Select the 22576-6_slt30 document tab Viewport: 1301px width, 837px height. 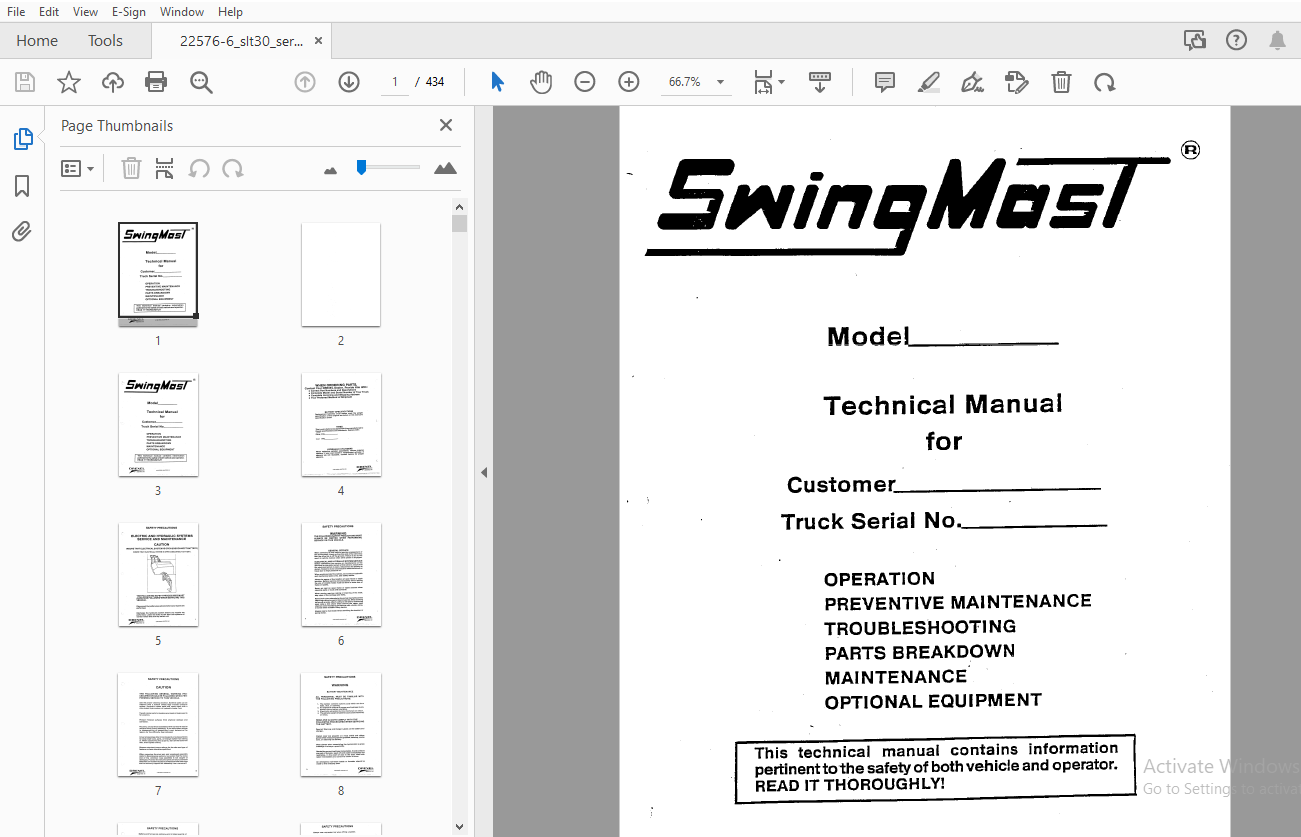[242, 41]
